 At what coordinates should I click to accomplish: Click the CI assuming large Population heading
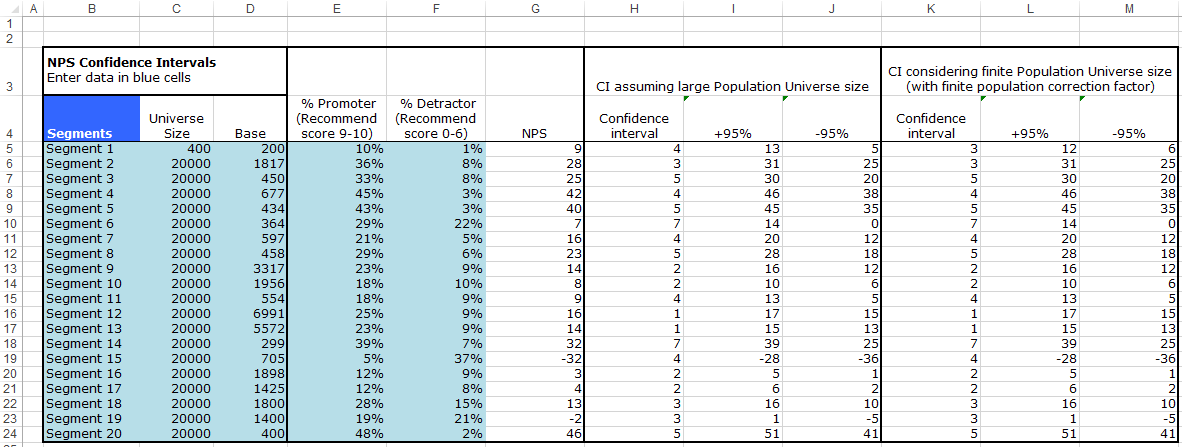tap(732, 72)
